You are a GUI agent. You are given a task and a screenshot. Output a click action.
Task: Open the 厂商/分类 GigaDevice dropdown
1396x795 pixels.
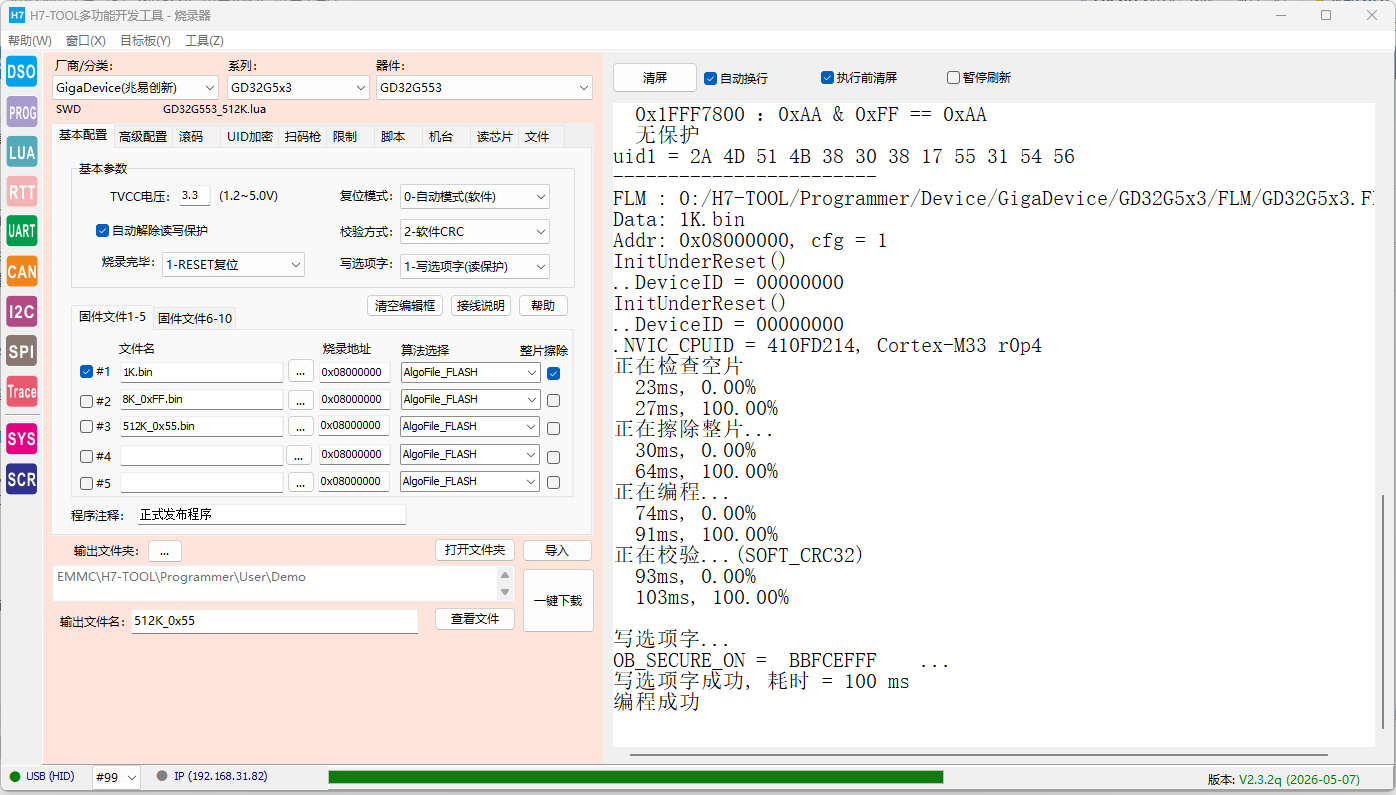[x=135, y=88]
